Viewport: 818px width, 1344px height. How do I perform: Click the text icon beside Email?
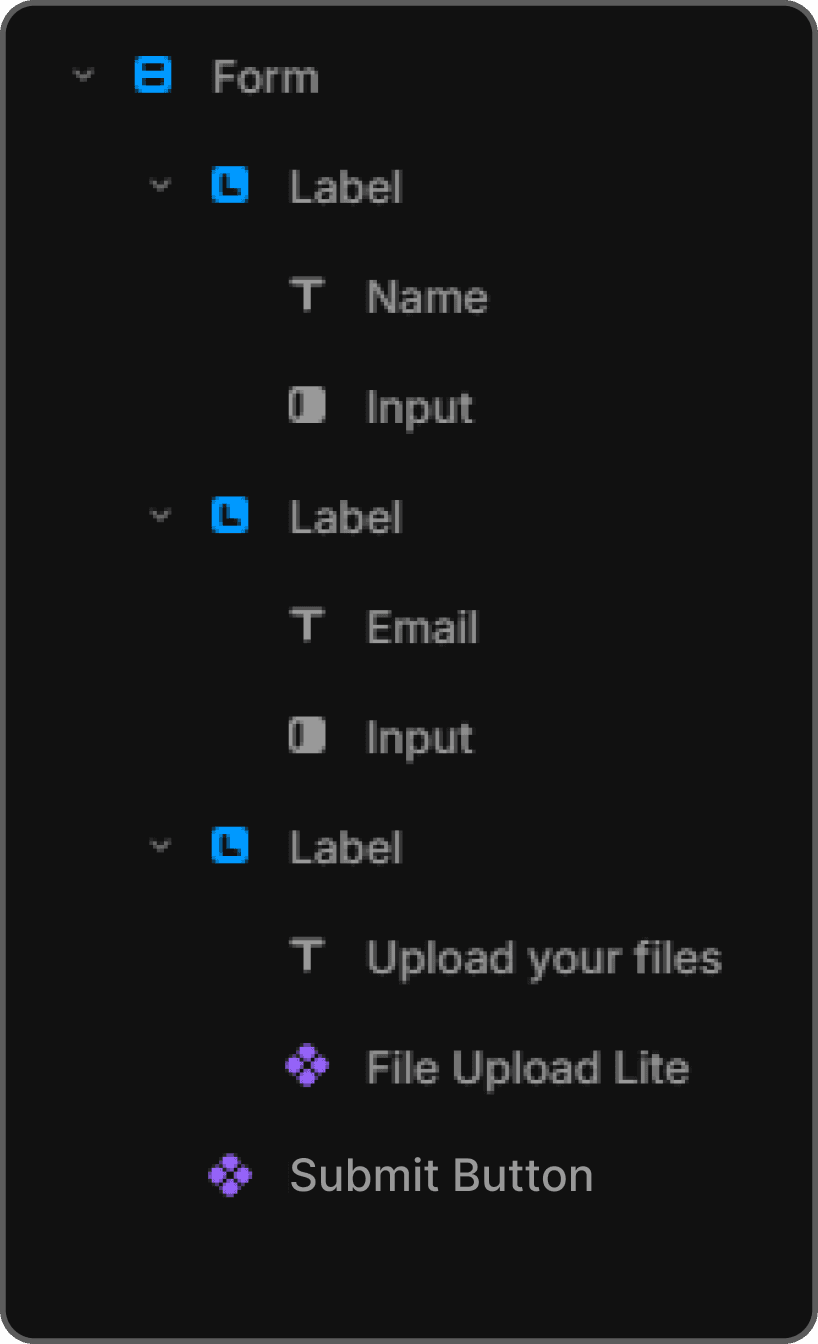click(x=306, y=627)
